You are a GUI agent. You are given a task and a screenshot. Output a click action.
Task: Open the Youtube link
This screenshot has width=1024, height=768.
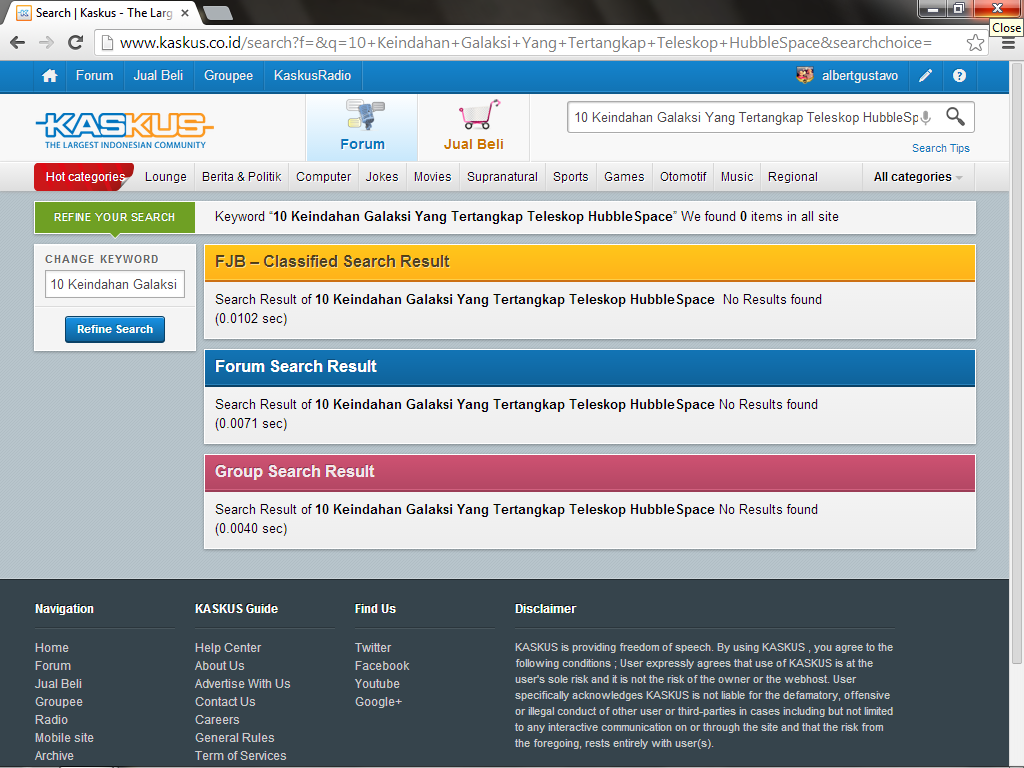coord(377,684)
